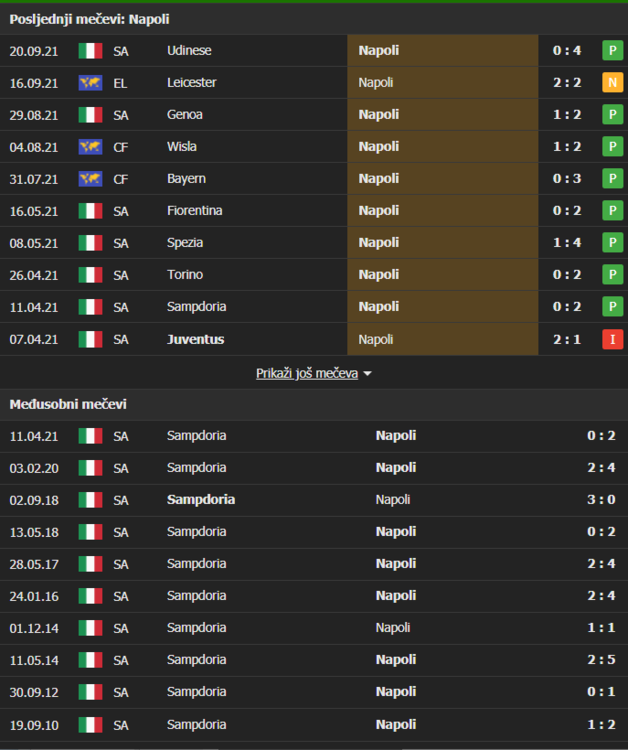628x750 pixels.
Task: Click the world flag icon on Bayern row
Action: pos(91,179)
